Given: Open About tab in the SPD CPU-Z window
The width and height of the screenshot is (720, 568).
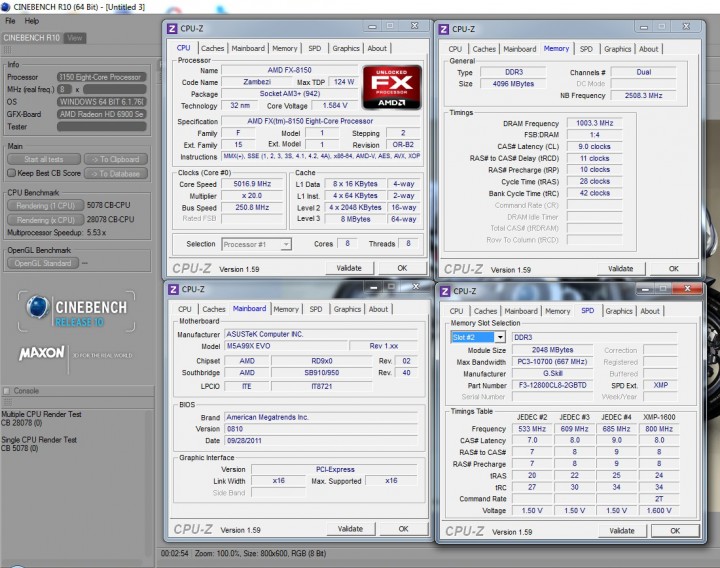Looking at the screenshot, I should pos(650,311).
